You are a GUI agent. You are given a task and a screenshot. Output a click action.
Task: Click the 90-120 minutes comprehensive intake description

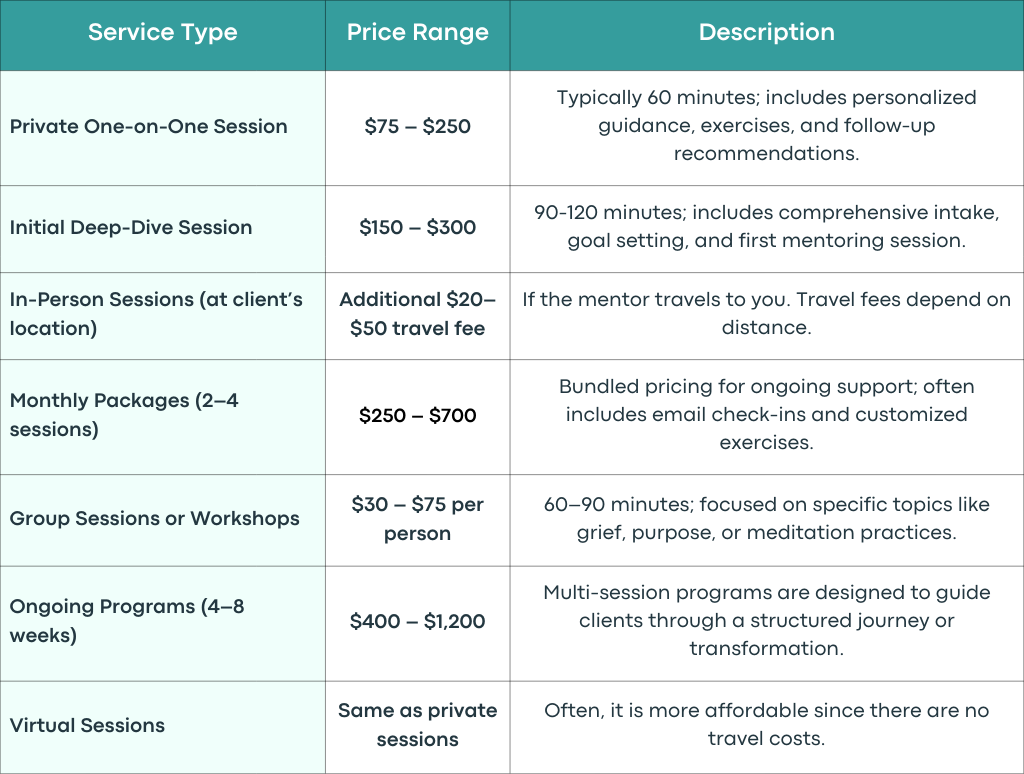click(x=767, y=227)
